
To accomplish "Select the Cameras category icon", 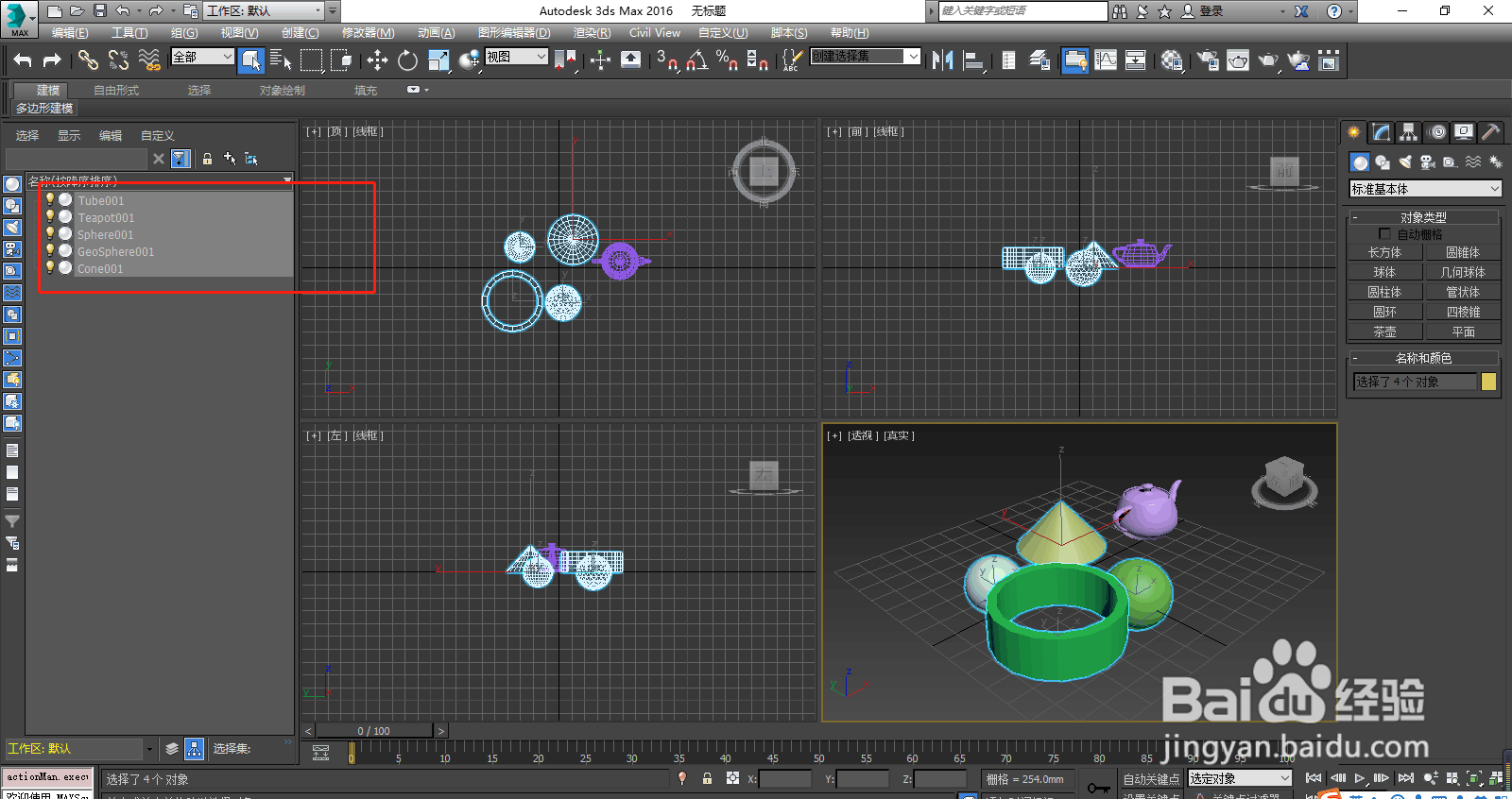I will coord(1428,162).
